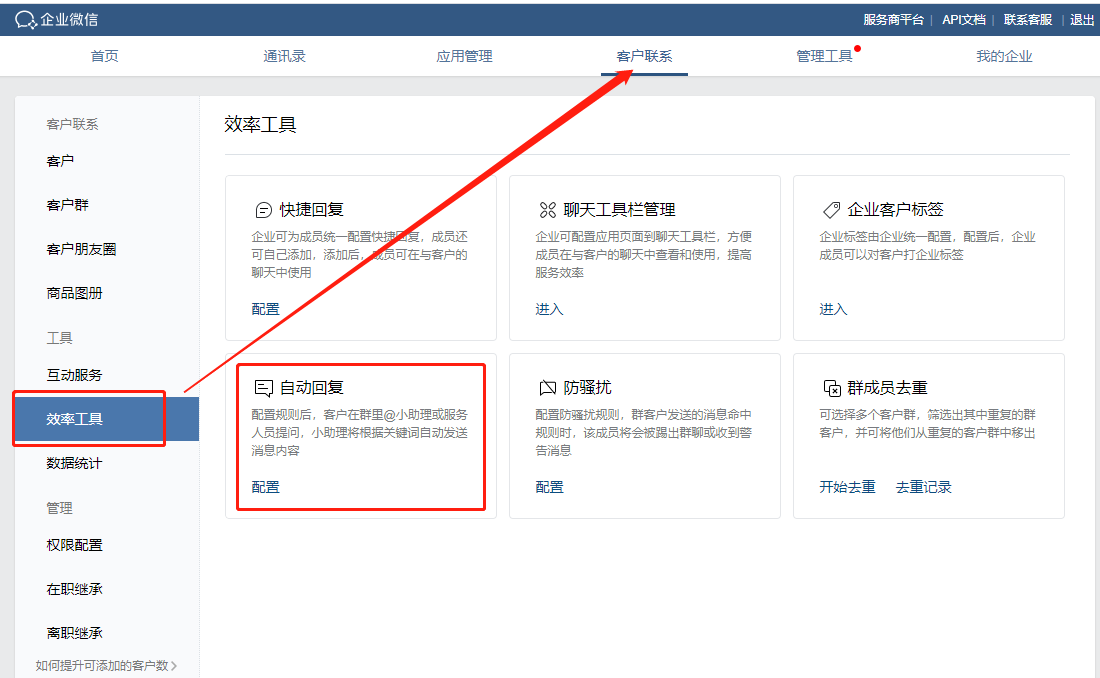This screenshot has width=1100, height=678.
Task: Switch to the 通讯录 tab
Action: 284,56
